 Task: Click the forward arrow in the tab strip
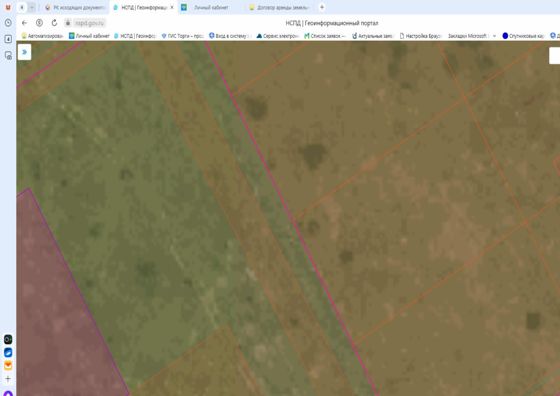point(32,7)
